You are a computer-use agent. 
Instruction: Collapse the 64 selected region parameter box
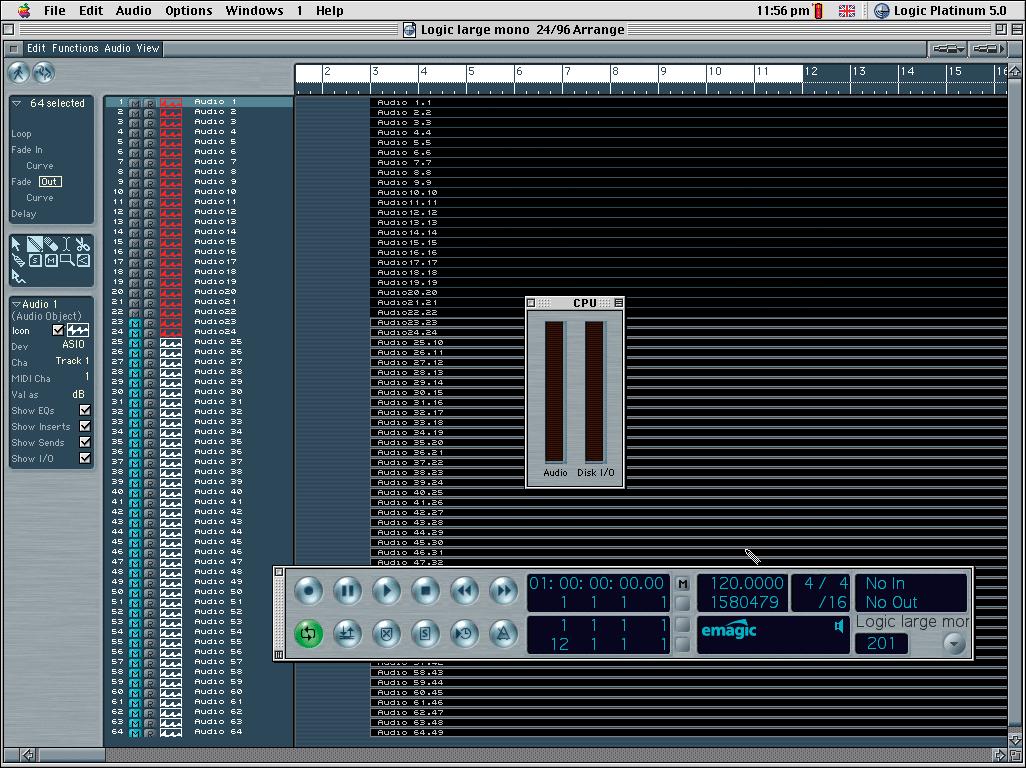[17, 103]
